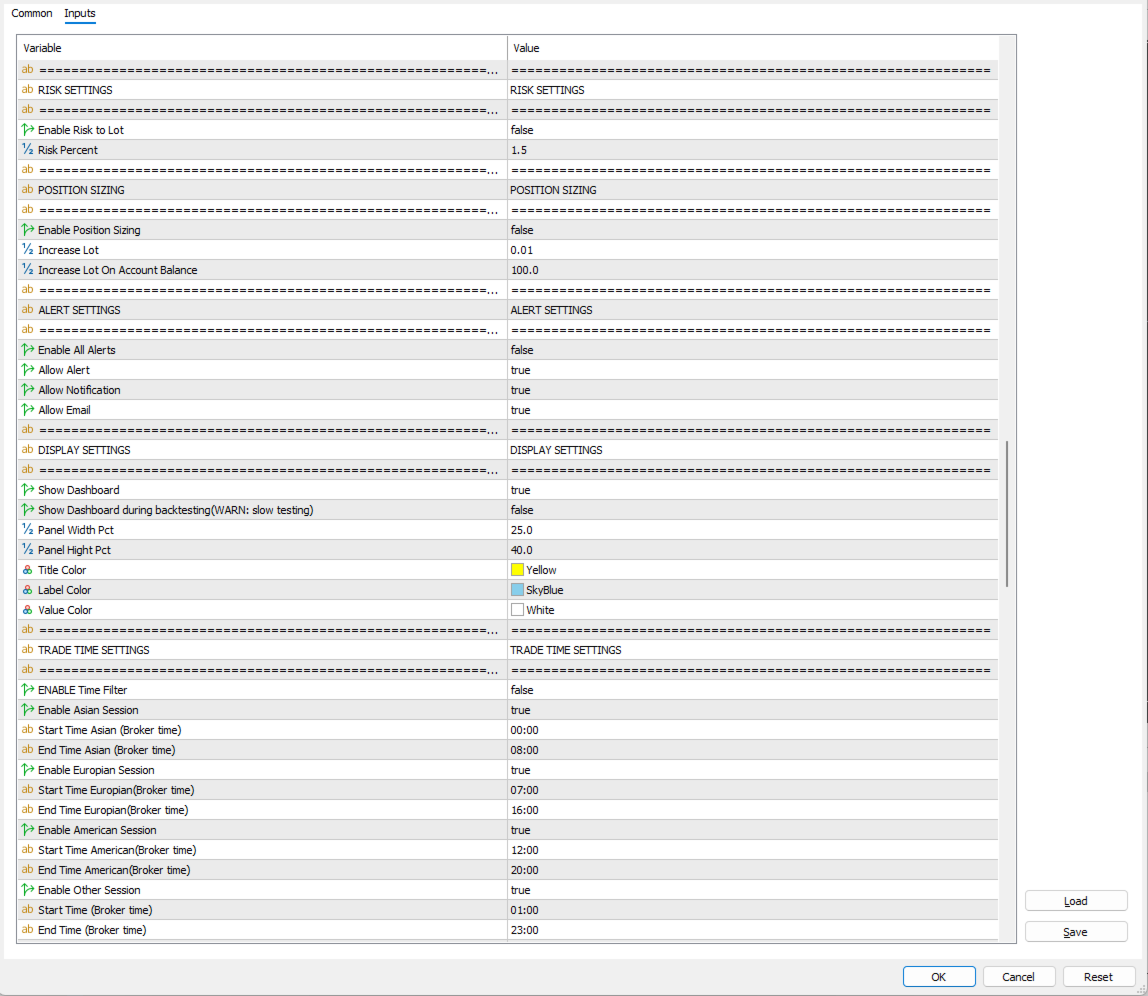Image resolution: width=1148 pixels, height=996 pixels.
Task: Click the SkyBlue Label Color swatch
Action: click(518, 590)
